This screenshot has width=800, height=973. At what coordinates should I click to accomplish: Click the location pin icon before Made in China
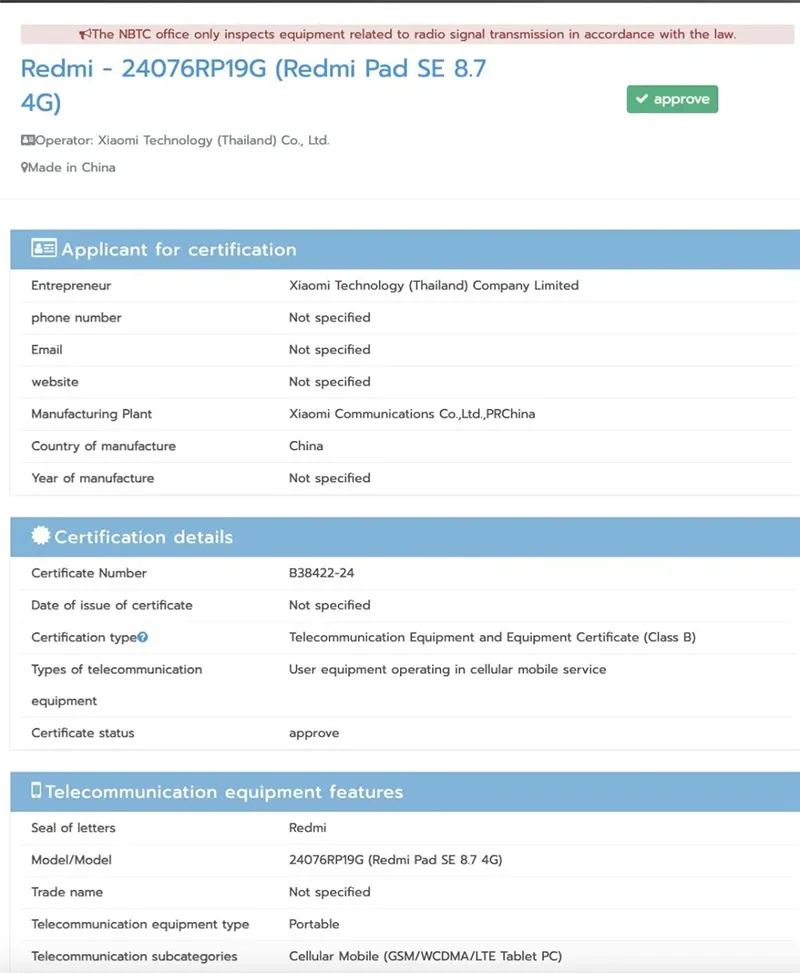(x=24, y=168)
